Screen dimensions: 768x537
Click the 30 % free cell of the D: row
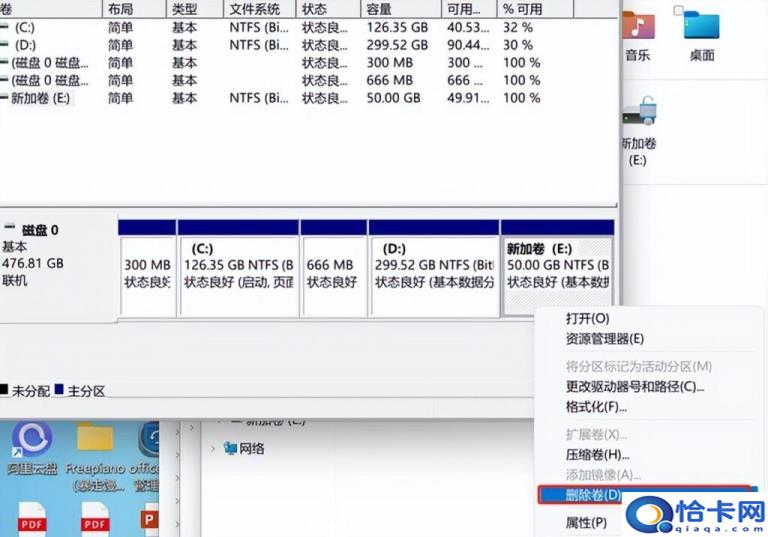[518, 45]
